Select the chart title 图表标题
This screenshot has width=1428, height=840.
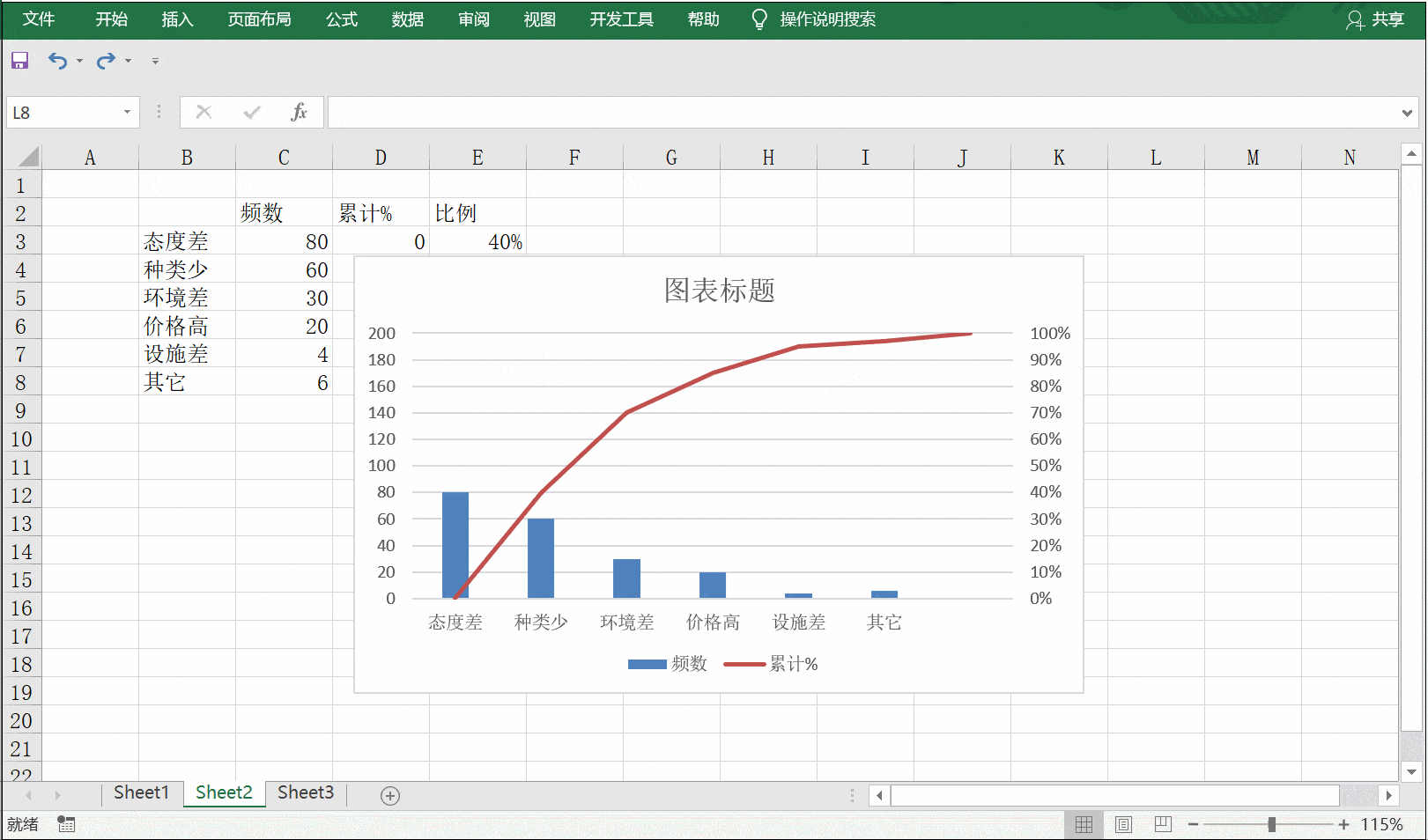click(x=719, y=291)
